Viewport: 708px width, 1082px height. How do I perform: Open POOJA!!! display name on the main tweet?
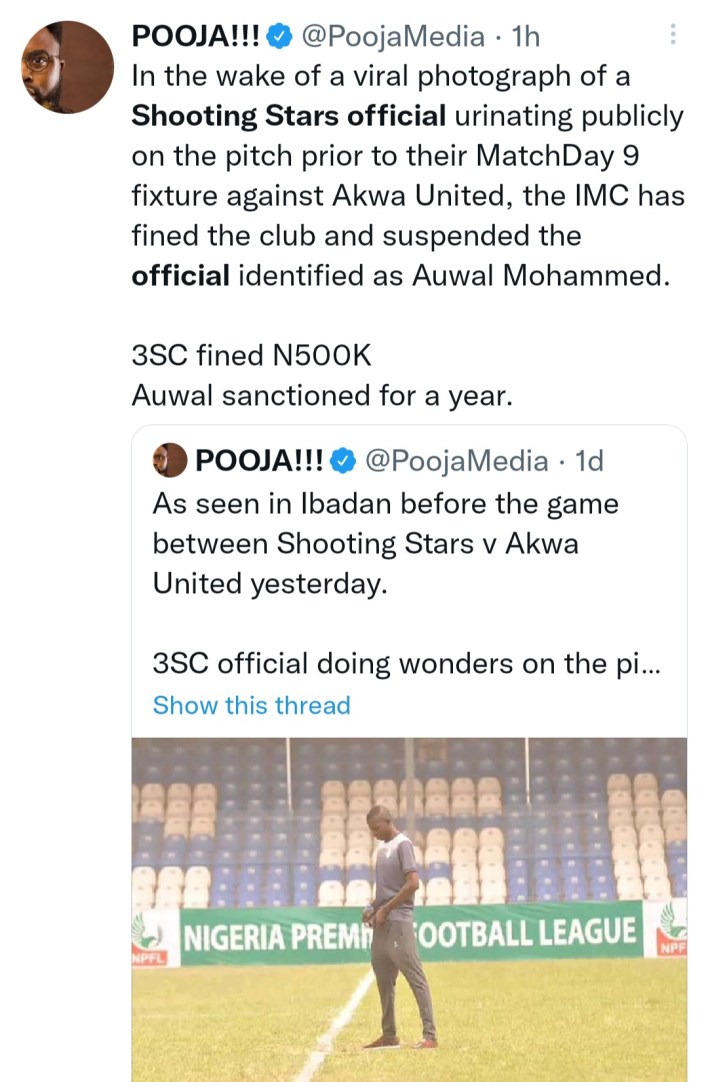pos(196,38)
